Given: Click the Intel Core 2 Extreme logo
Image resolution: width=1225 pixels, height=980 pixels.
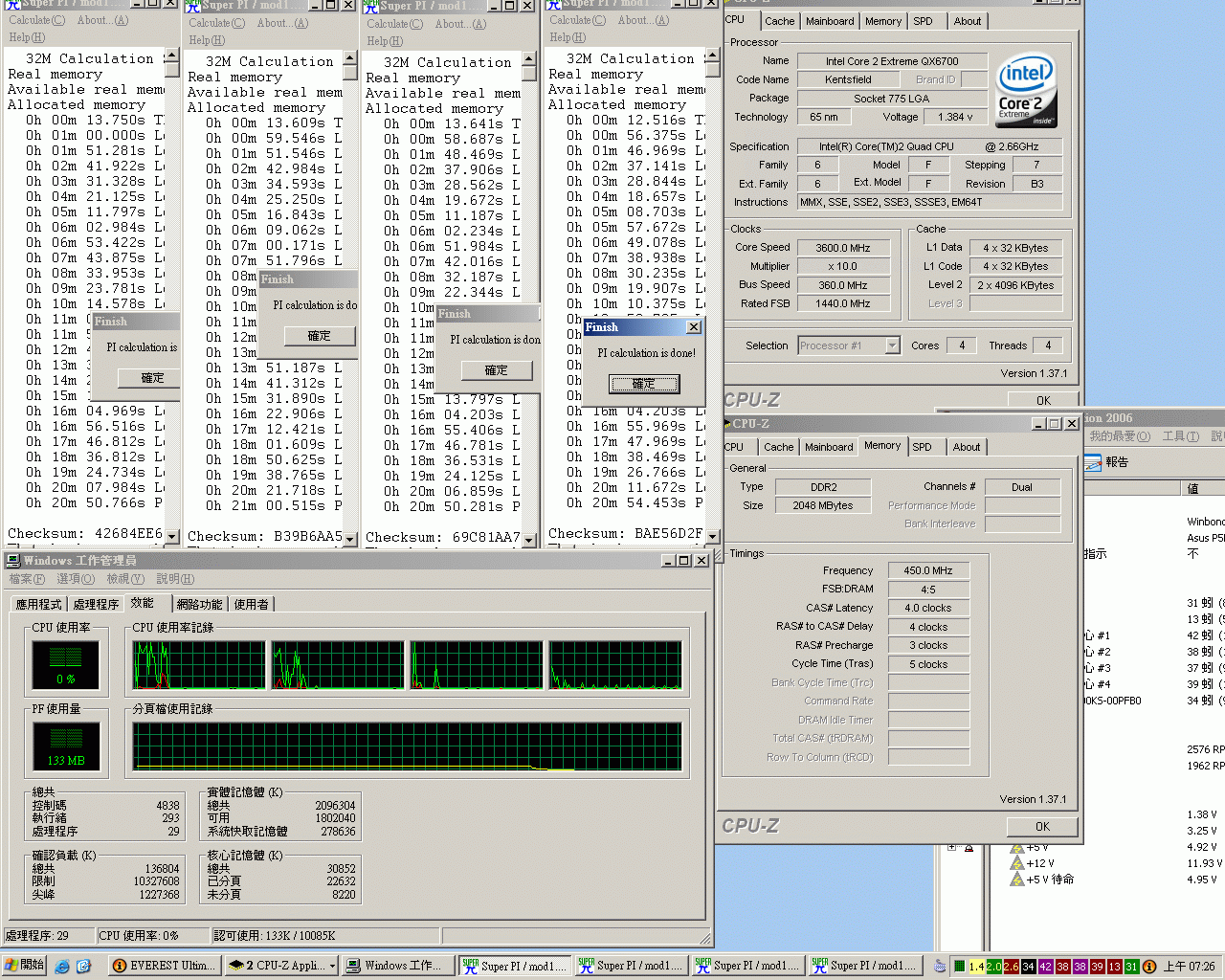Looking at the screenshot, I should click(1026, 89).
